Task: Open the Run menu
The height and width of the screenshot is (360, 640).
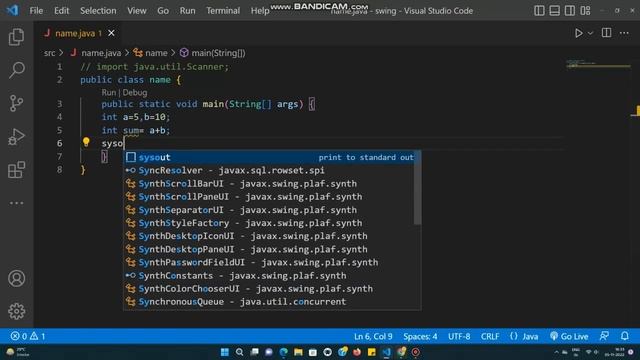Action: coord(187,11)
